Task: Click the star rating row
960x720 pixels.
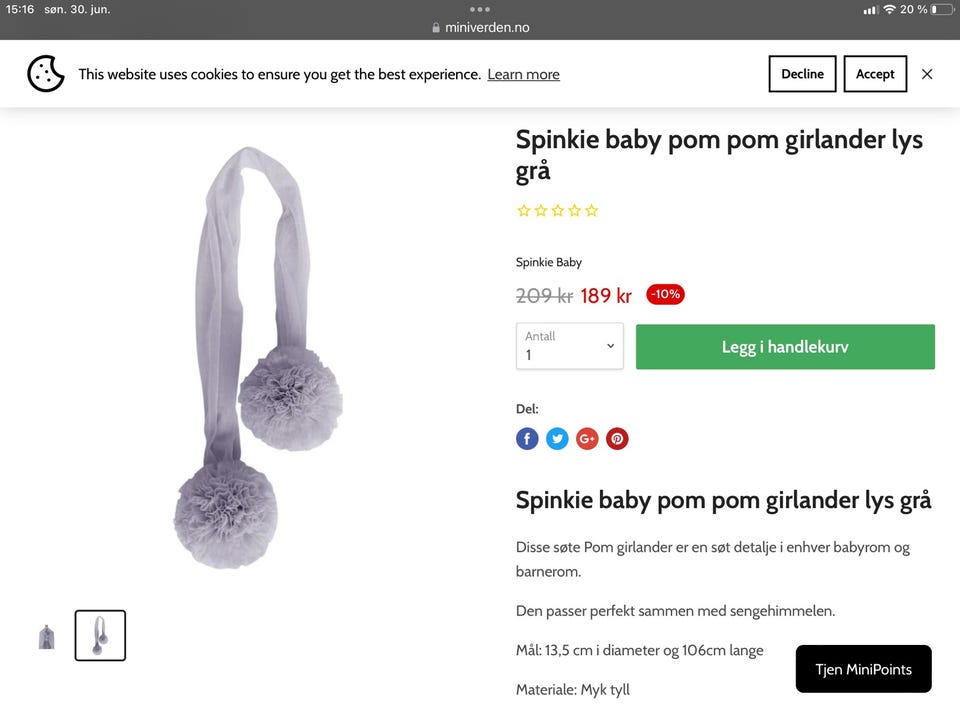Action: [x=557, y=211]
